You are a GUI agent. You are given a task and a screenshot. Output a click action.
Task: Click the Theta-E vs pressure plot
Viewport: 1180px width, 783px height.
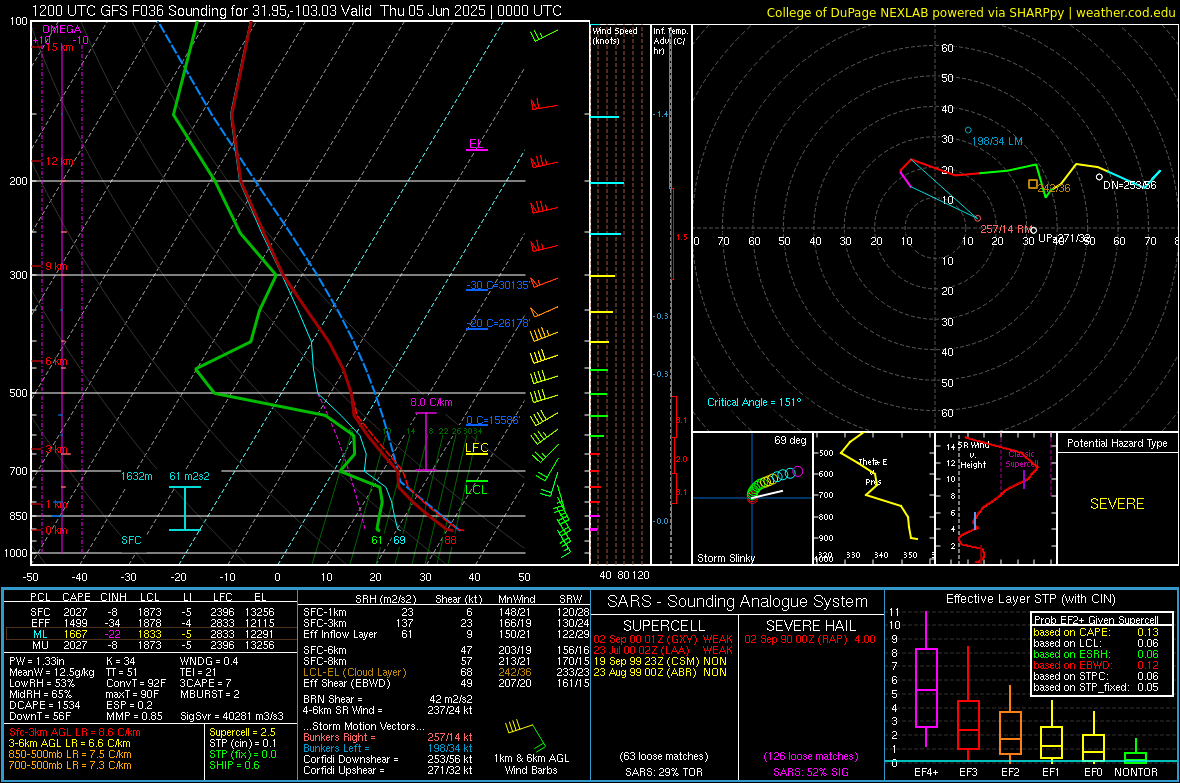click(874, 498)
